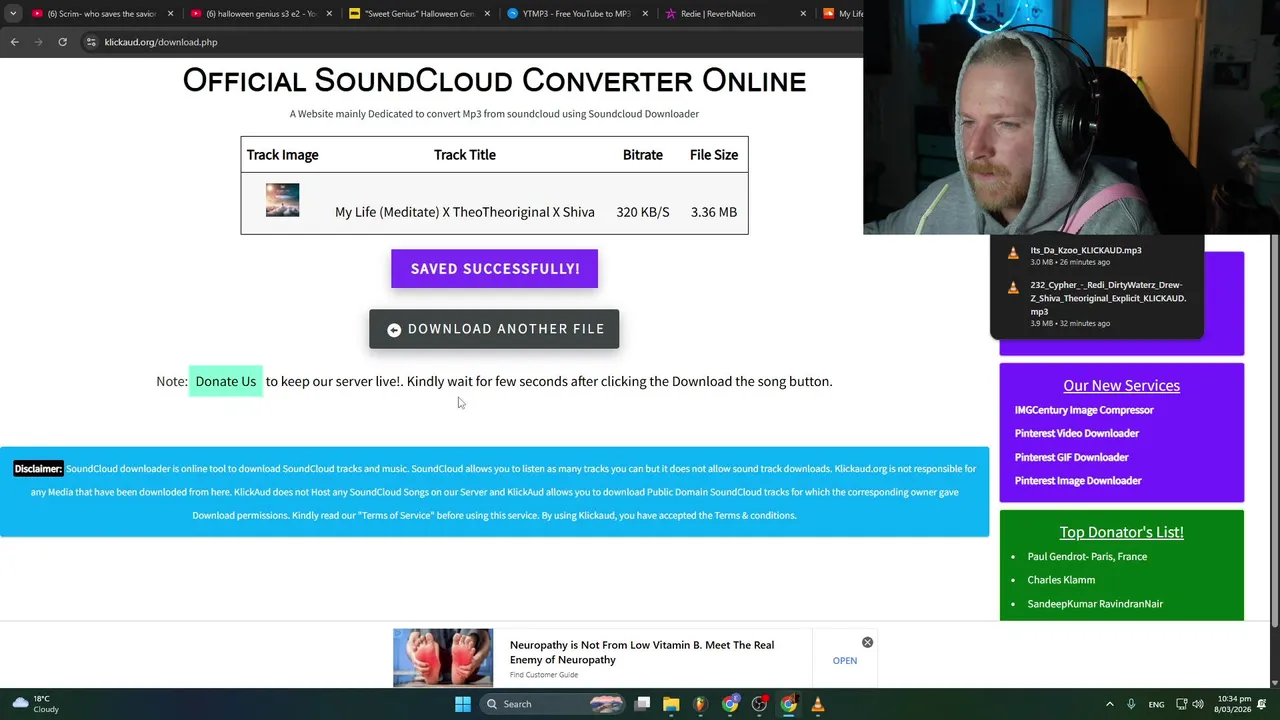Open the weather widget showing 18°C Cloudy
Viewport: 1280px width, 720px height.
[35, 704]
